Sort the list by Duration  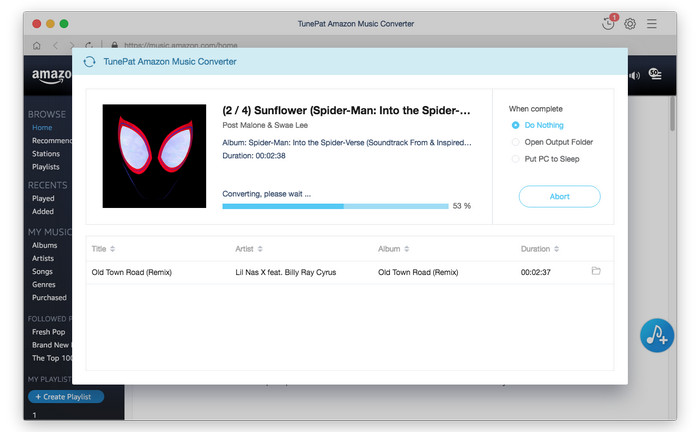click(x=540, y=249)
